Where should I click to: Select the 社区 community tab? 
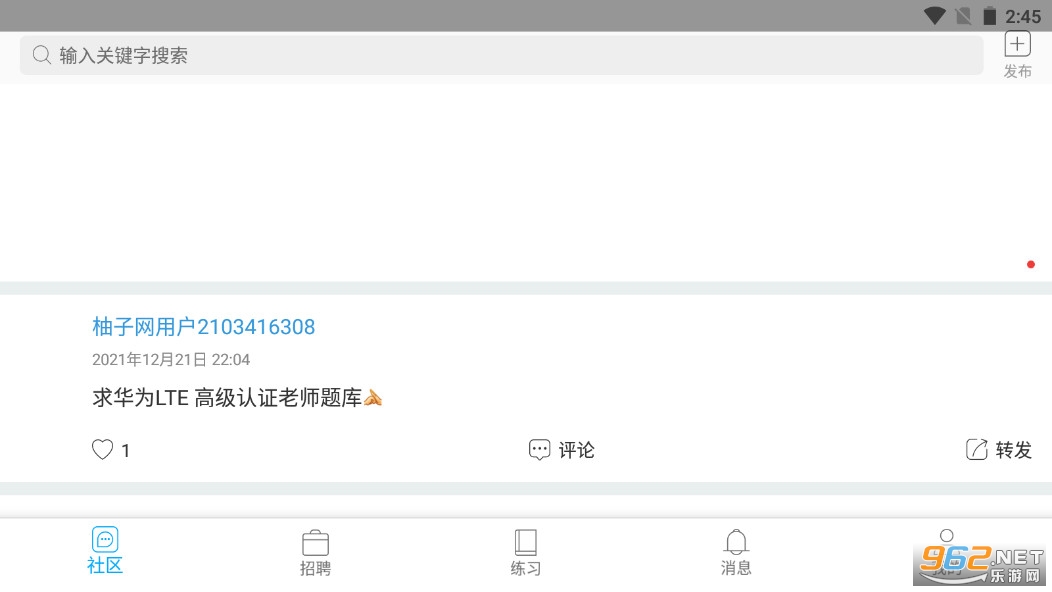(x=105, y=551)
